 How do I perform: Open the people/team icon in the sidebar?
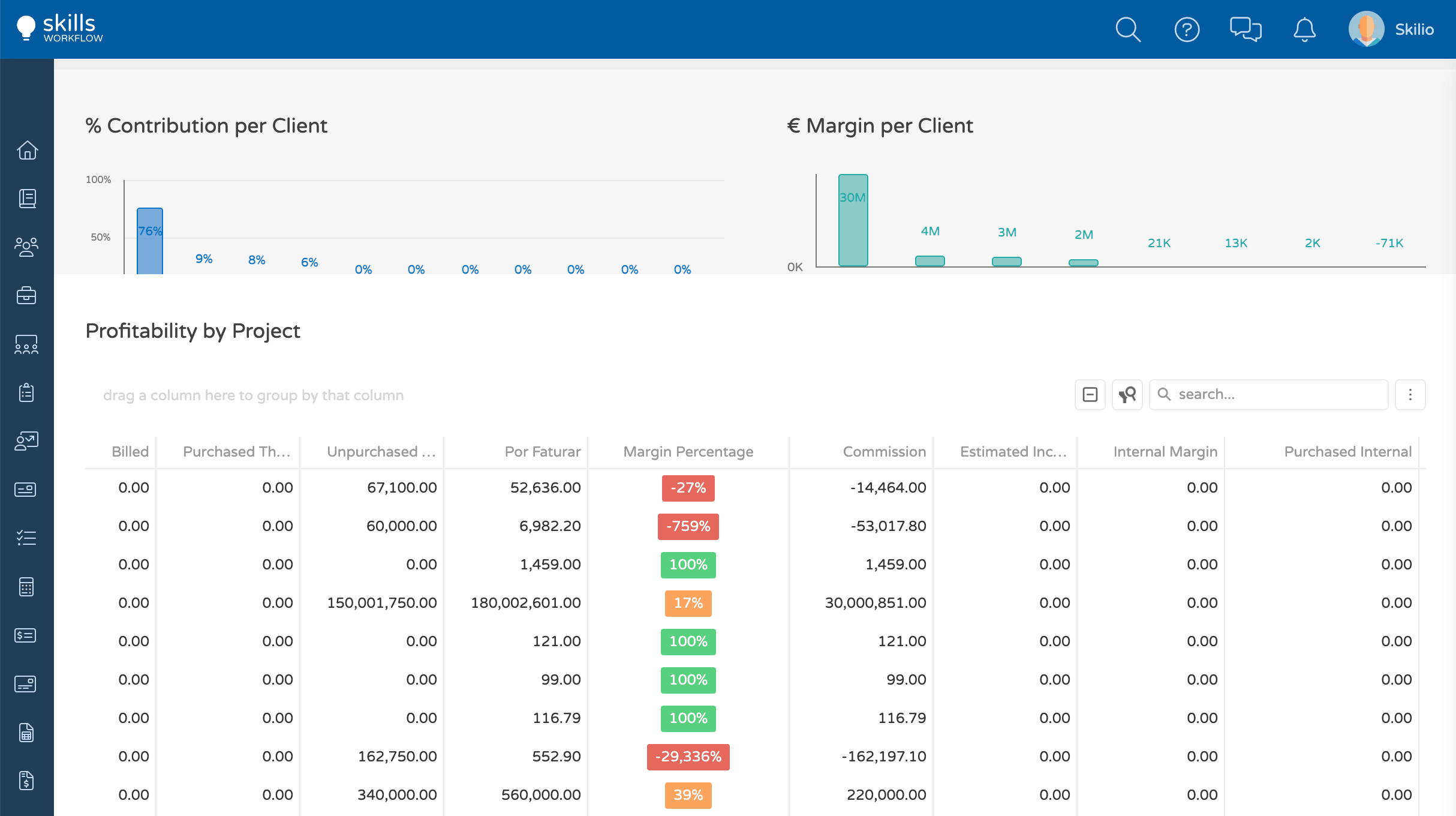tap(26, 247)
